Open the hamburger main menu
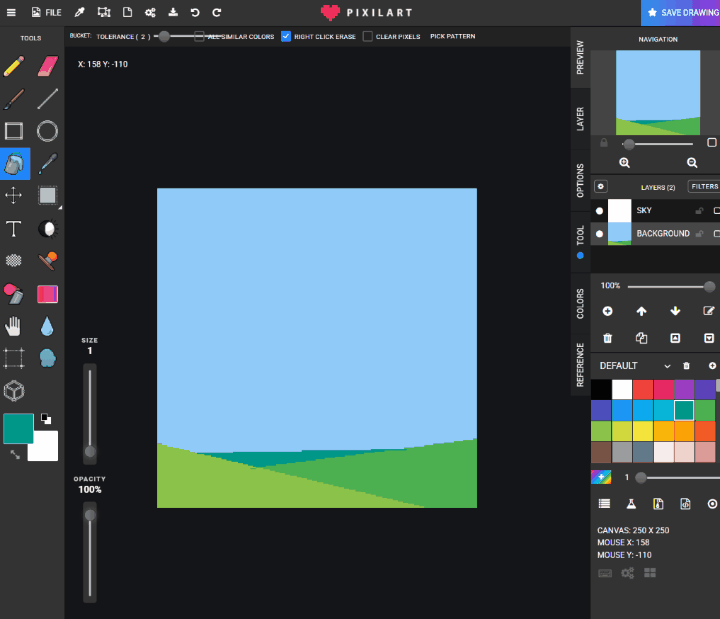Viewport: 720px width, 619px height. [11, 12]
